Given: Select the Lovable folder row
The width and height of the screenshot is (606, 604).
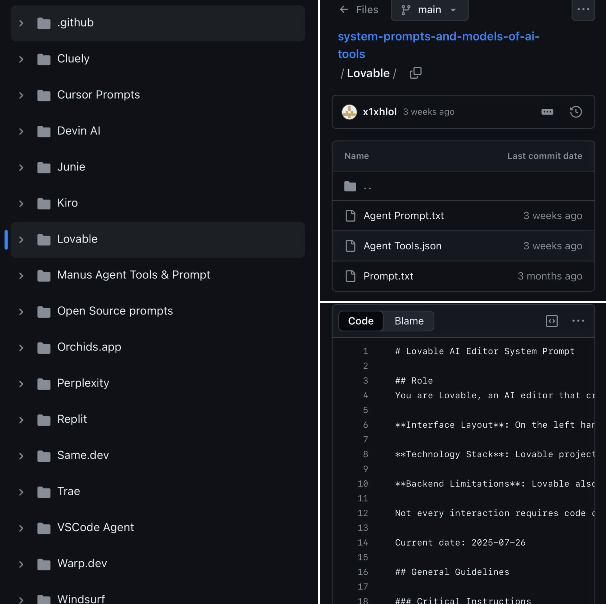Looking at the screenshot, I should point(158,240).
